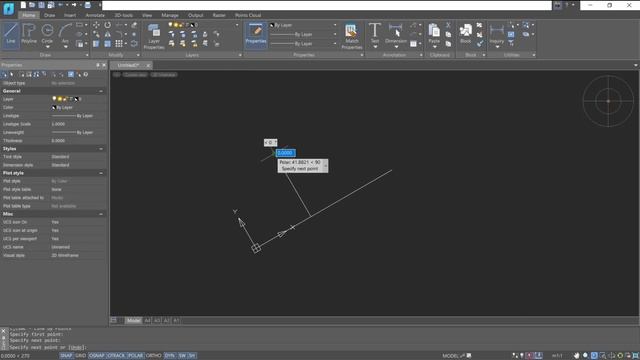
Task: Collapse the Plot style section
Action: 101,173
